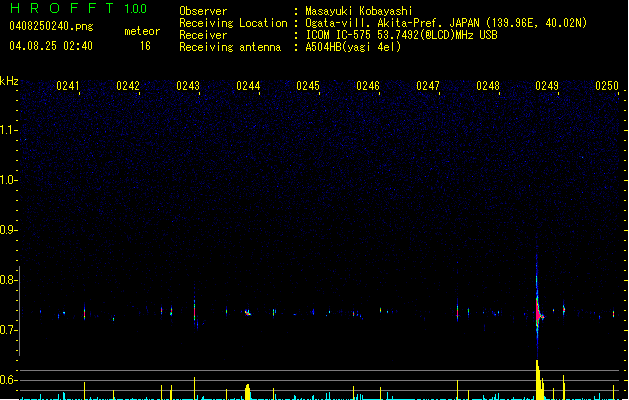Click the tallest yellow intensity bar near 0249

click(x=538, y=380)
